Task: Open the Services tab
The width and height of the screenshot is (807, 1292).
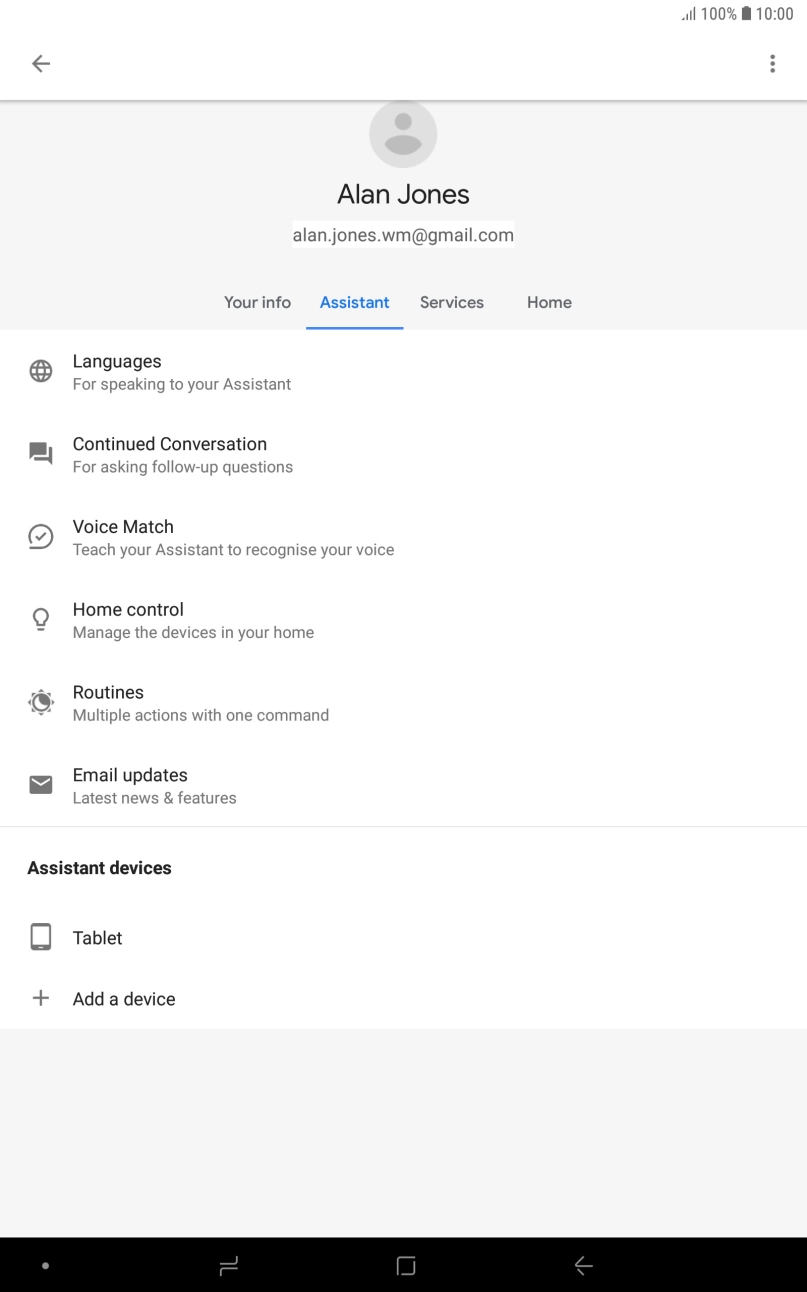Action: 451,302
